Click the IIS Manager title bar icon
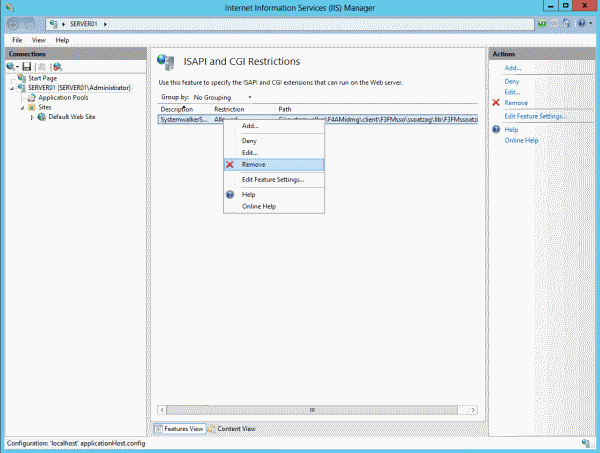Image resolution: width=600 pixels, height=453 pixels. [x=10, y=7]
